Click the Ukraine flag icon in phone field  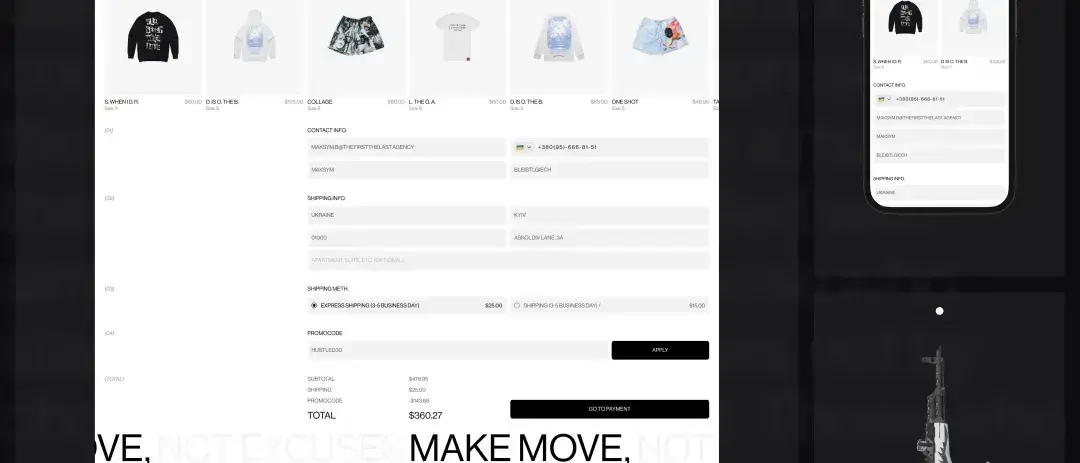pyautogui.click(x=520, y=147)
